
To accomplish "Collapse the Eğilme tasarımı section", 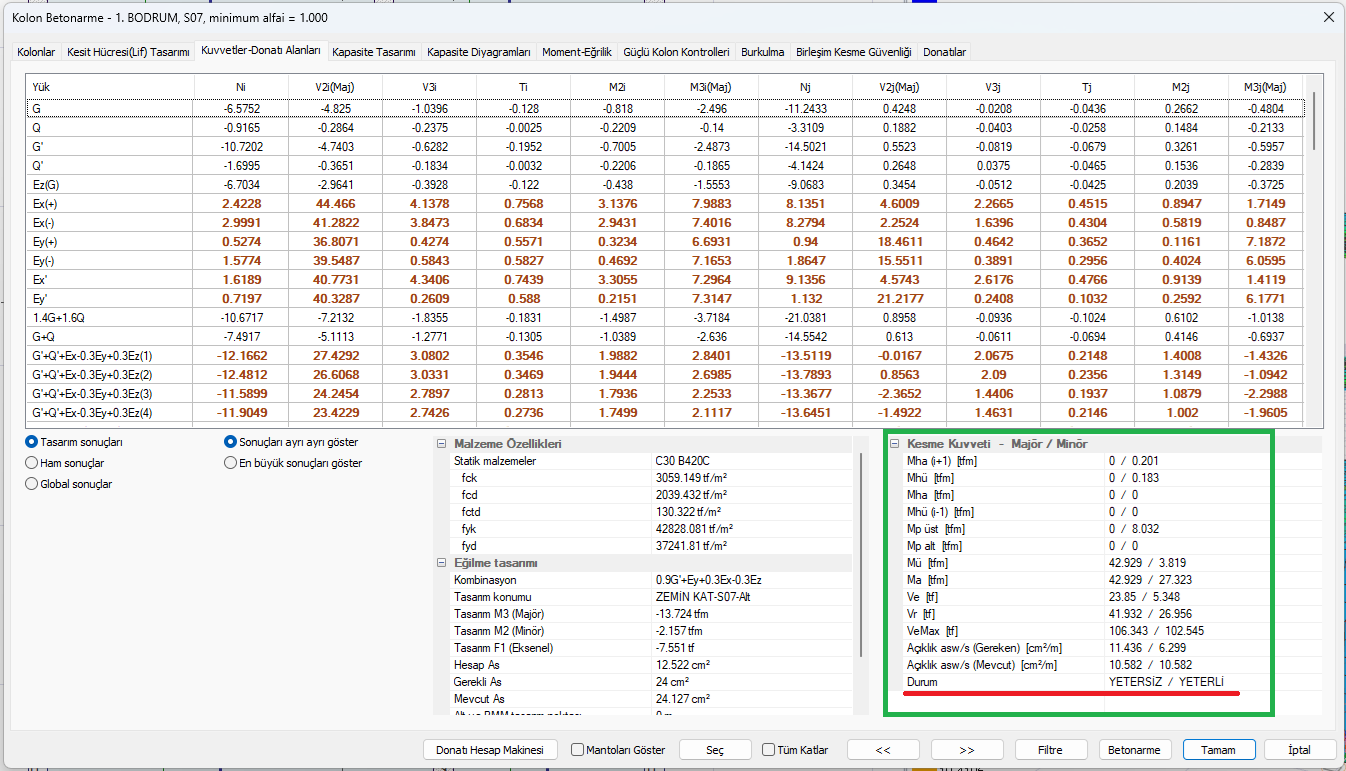I will (442, 563).
